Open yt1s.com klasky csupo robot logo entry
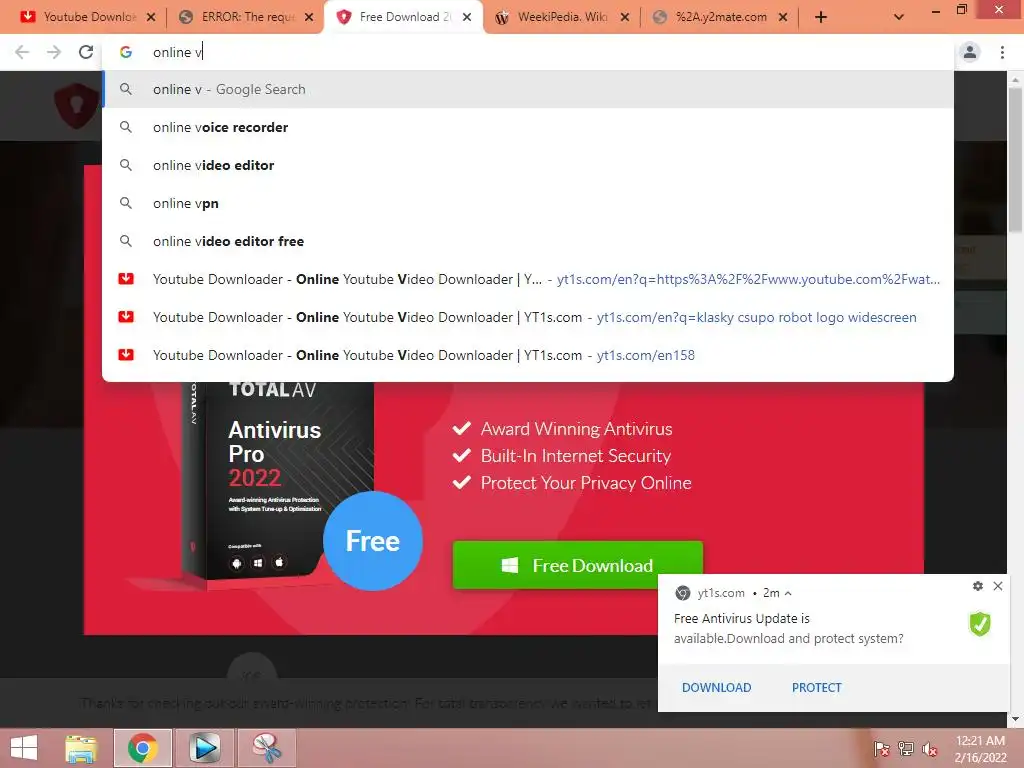Viewport: 1024px width, 768px height. (528, 317)
